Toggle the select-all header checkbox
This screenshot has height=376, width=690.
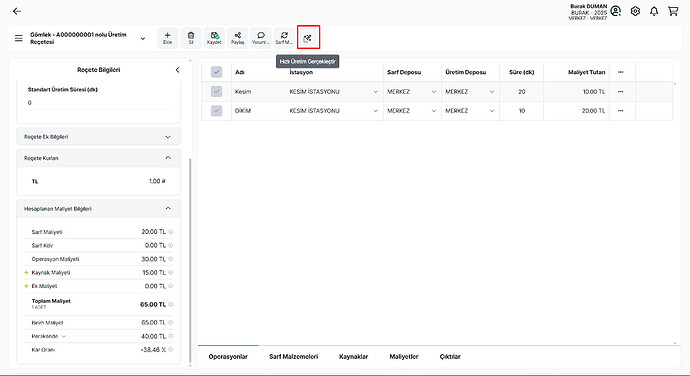pyautogui.click(x=216, y=72)
